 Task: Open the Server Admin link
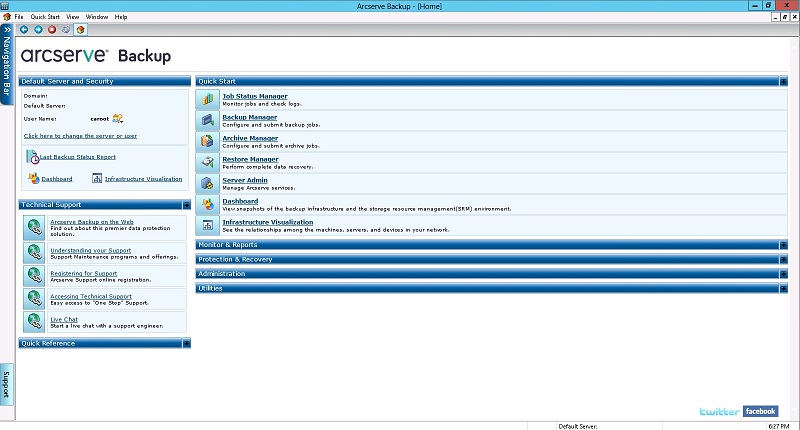pyautogui.click(x=245, y=180)
